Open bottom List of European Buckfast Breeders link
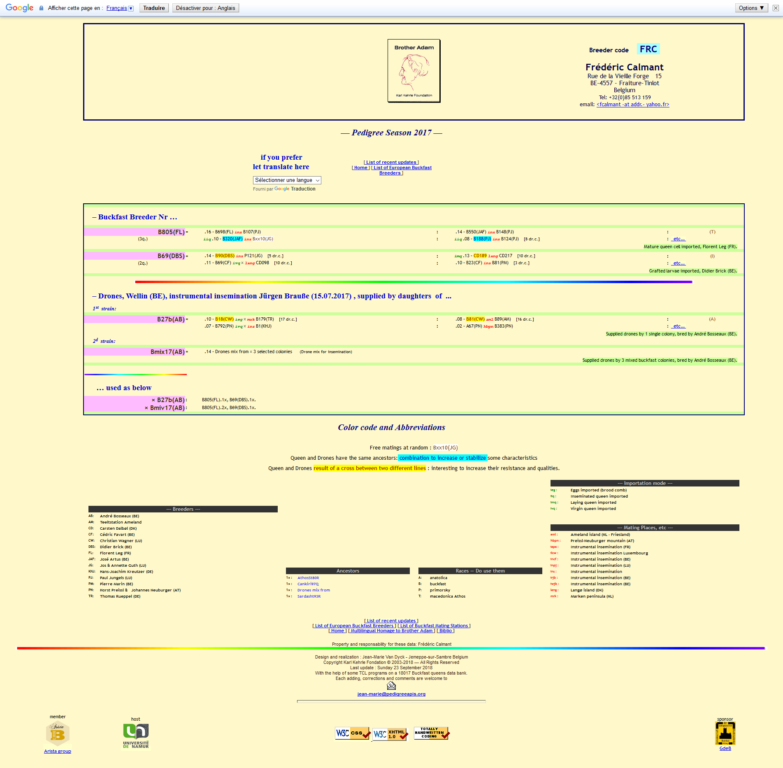Image resolution: width=783 pixels, height=768 pixels. pos(354,626)
